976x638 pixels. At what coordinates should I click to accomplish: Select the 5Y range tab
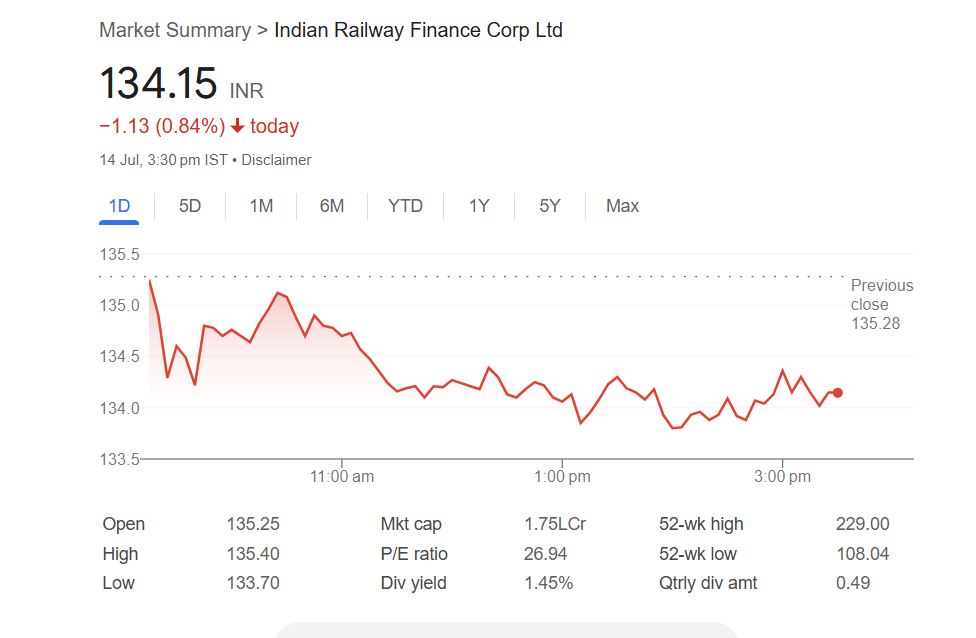point(550,206)
